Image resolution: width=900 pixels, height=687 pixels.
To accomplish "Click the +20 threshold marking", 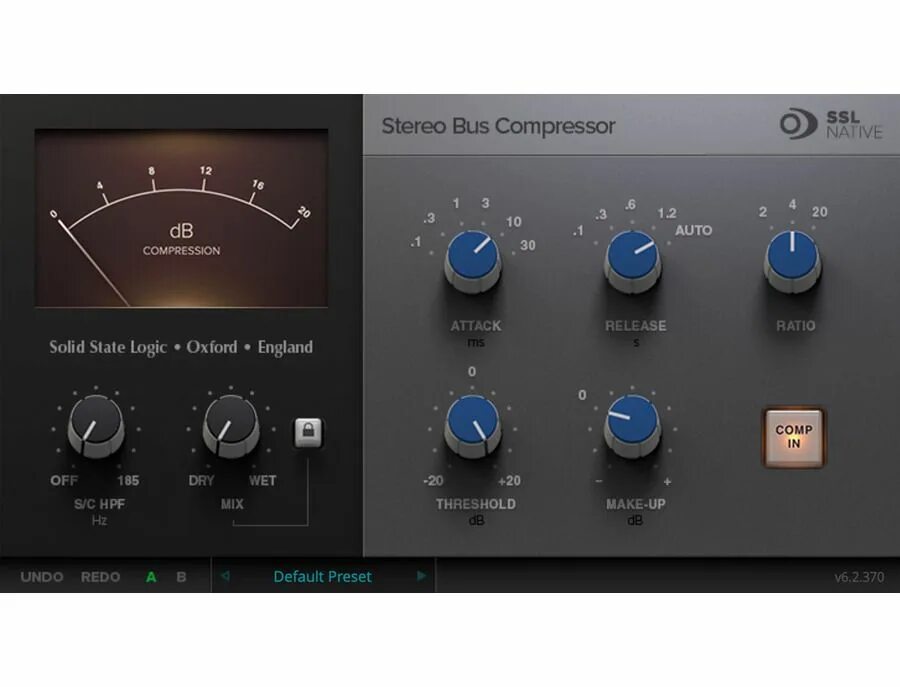I will click(509, 481).
